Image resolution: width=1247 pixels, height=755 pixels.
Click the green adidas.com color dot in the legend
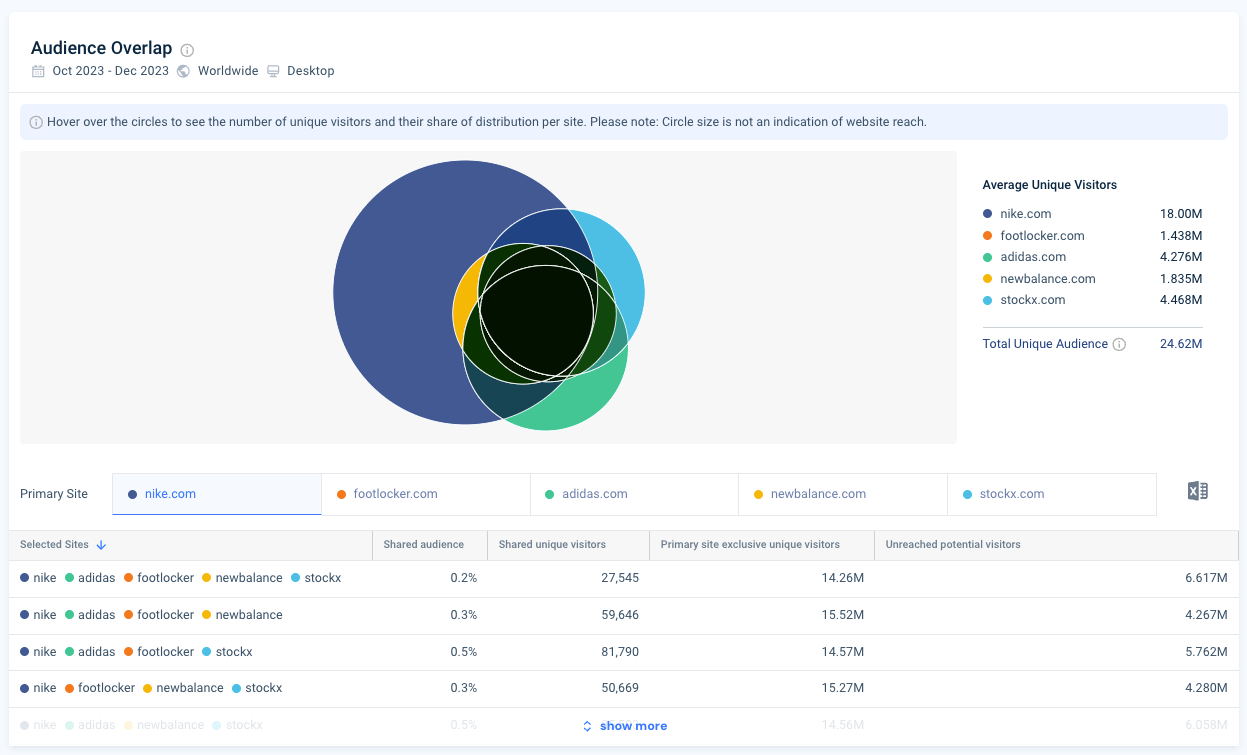(x=988, y=256)
